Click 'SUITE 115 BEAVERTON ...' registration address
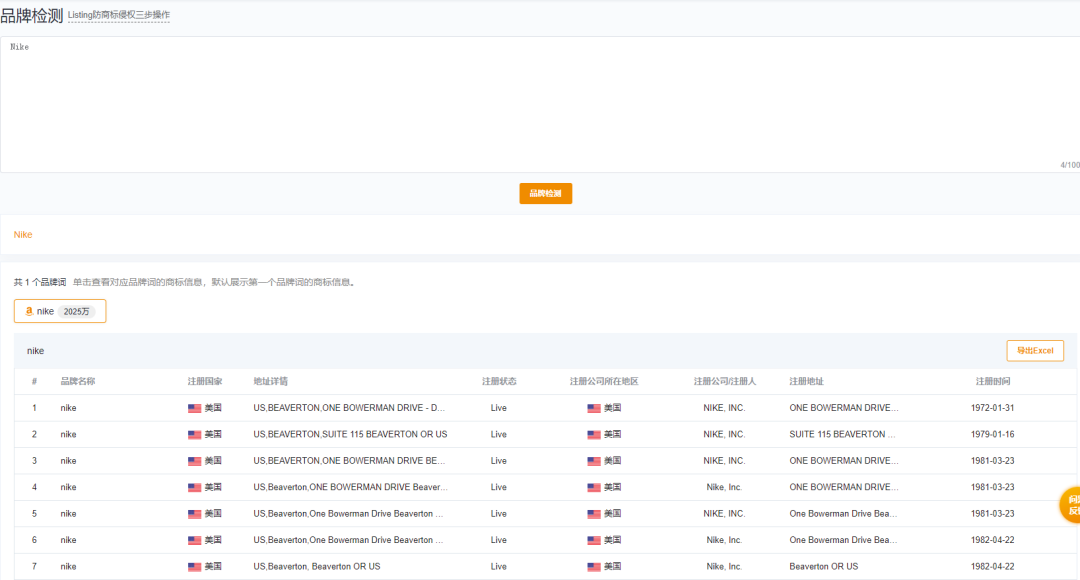The height and width of the screenshot is (580, 1080). point(842,434)
